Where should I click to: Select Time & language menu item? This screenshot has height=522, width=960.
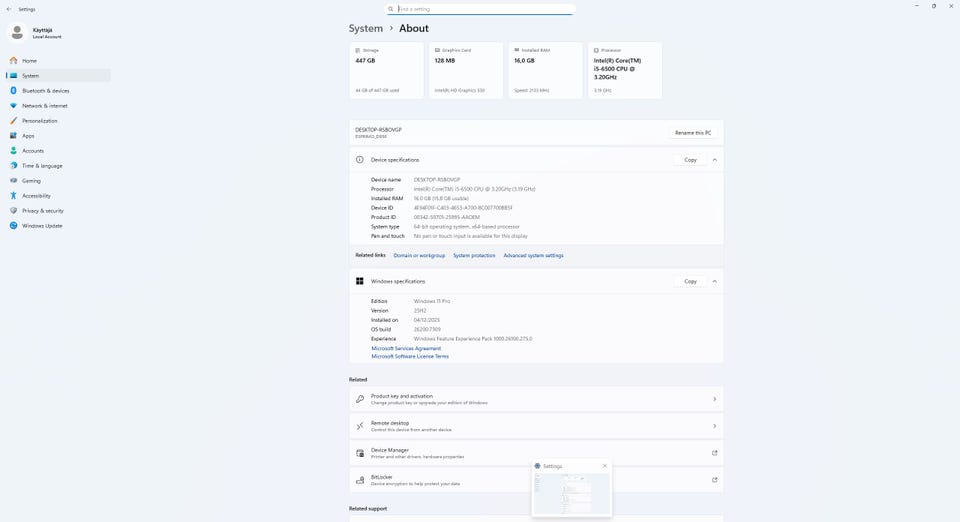pyautogui.click(x=42, y=166)
